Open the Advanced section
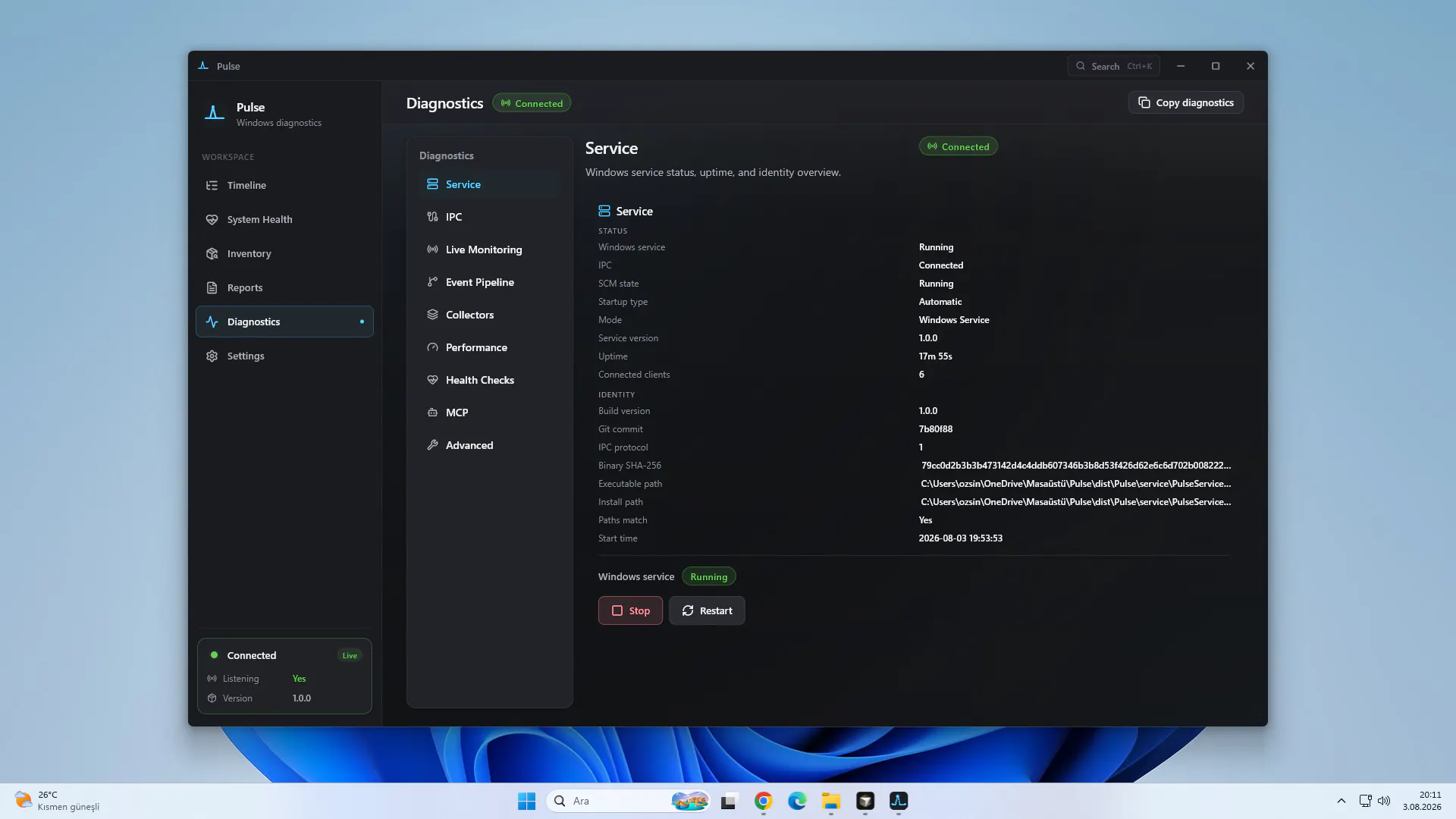The height and width of the screenshot is (819, 1456). point(489,445)
